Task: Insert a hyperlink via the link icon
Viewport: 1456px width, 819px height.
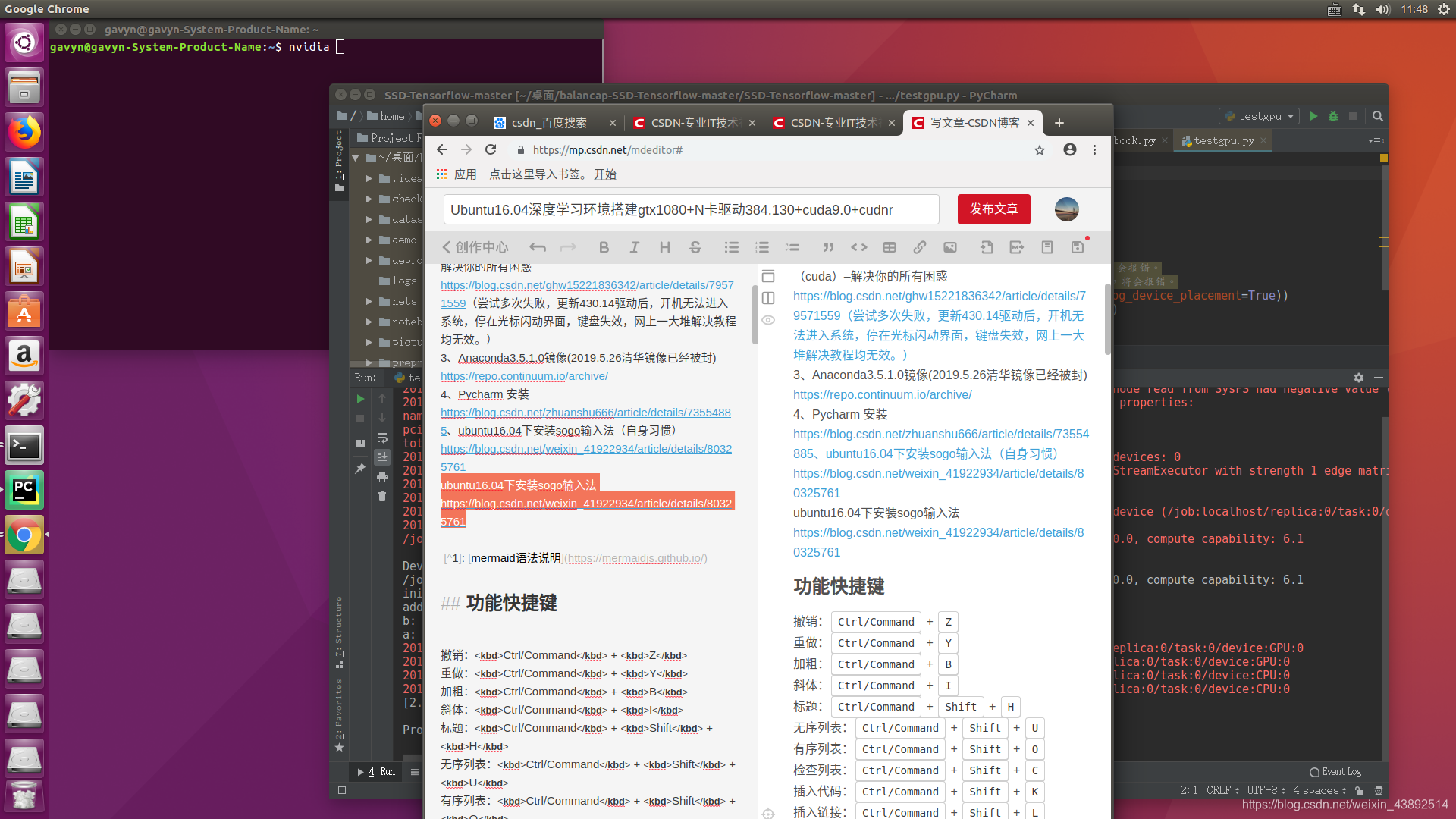Action: tap(919, 247)
